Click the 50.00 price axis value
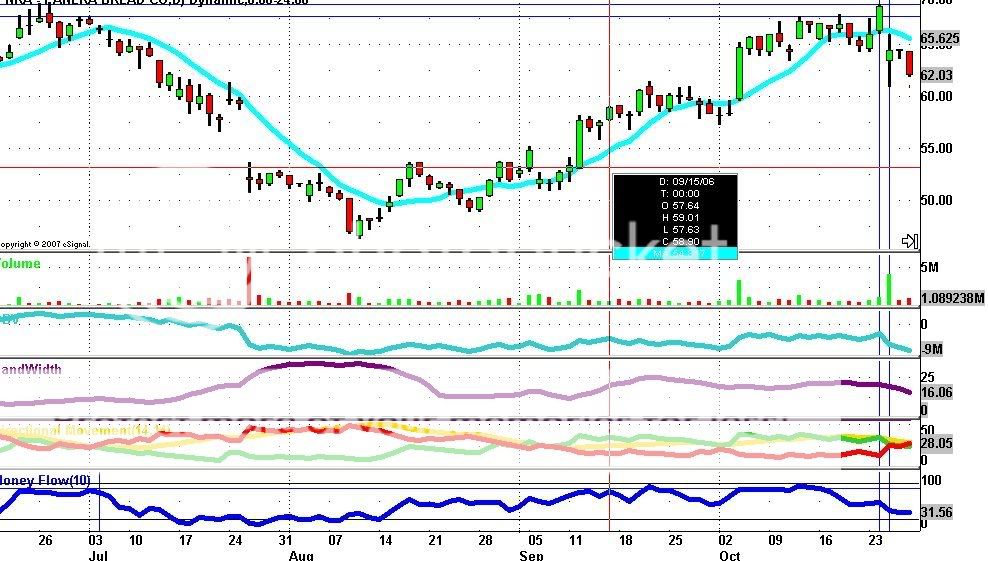Image resolution: width=988 pixels, height=561 pixels. tap(936, 200)
